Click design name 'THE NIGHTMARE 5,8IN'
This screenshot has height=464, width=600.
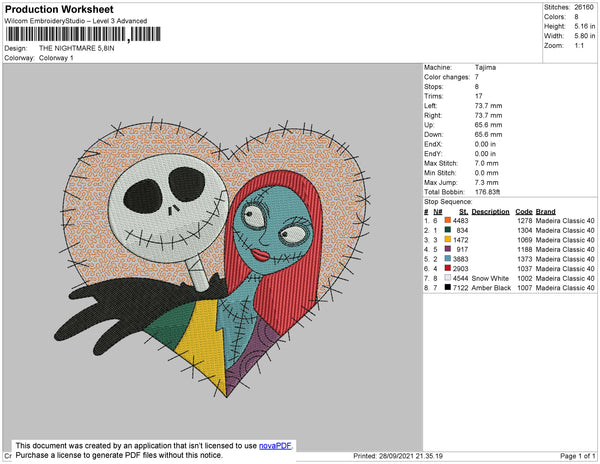tap(77, 48)
